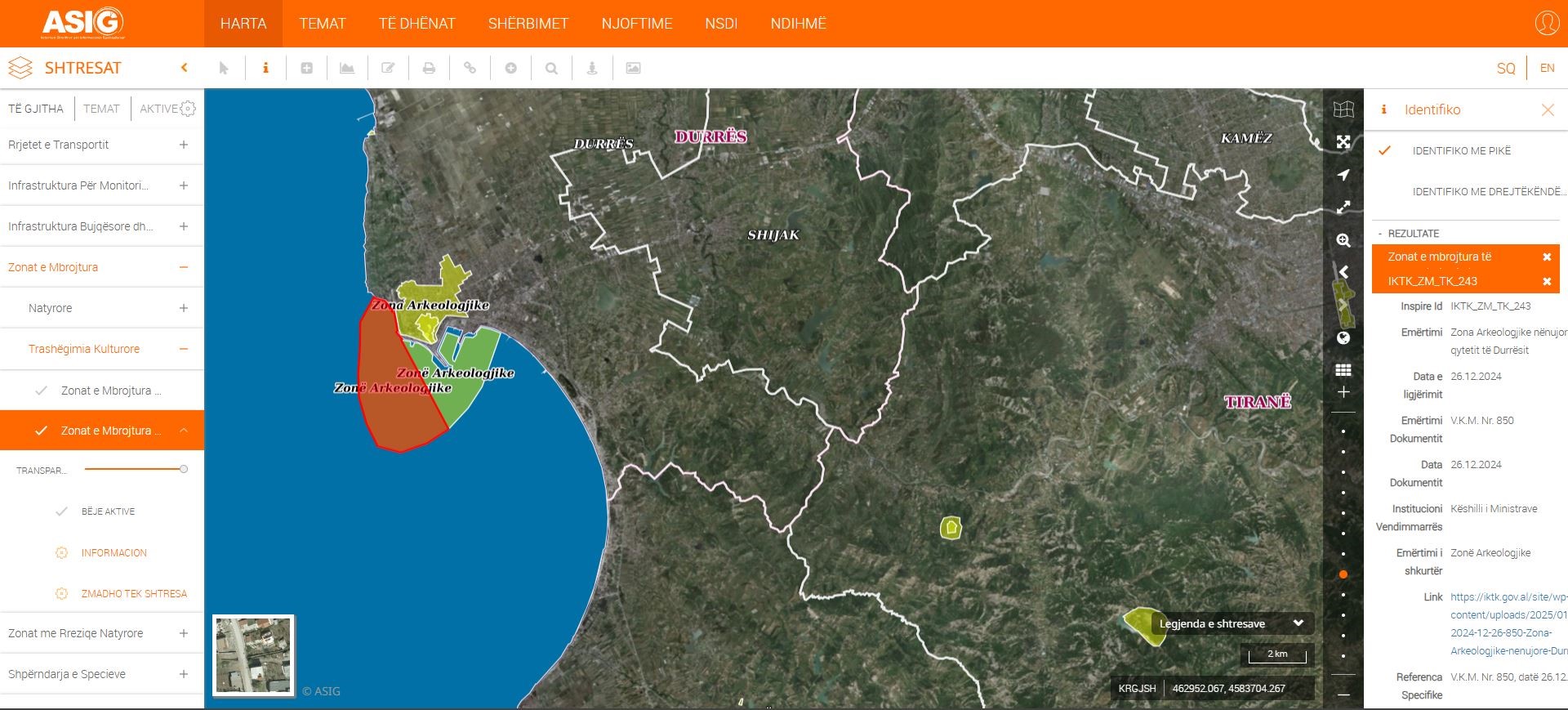Switch language to EN
Screen dimensions: 1568x710
1547,69
